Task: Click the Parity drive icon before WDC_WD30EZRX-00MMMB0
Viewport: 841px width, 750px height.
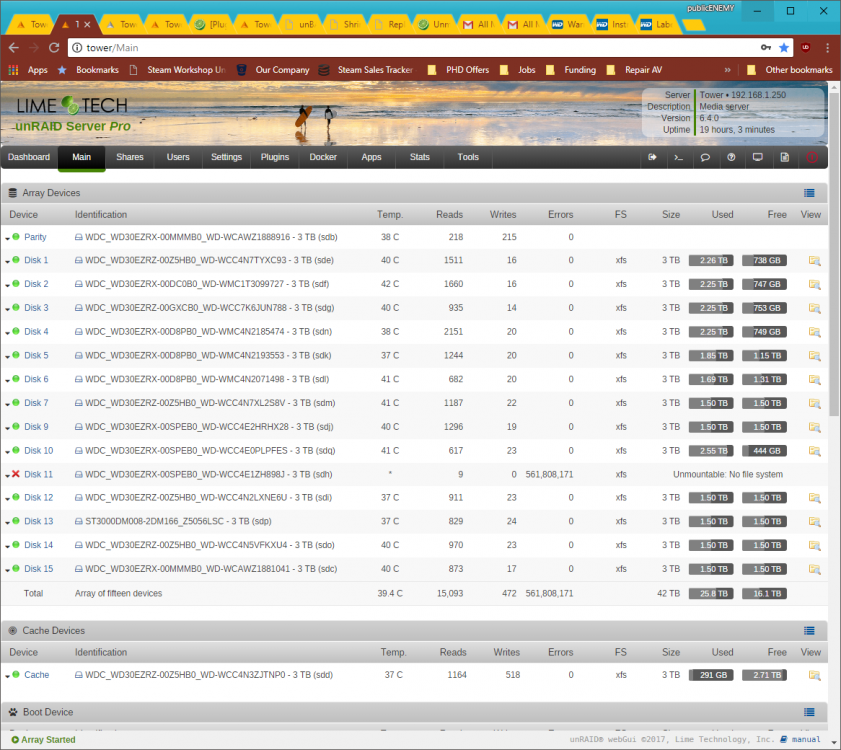Action: click(x=78, y=237)
